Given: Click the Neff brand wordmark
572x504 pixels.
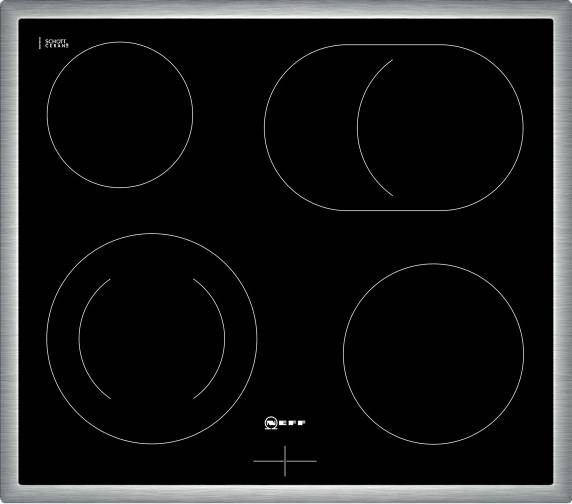Looking at the screenshot, I should pyautogui.click(x=292, y=423).
